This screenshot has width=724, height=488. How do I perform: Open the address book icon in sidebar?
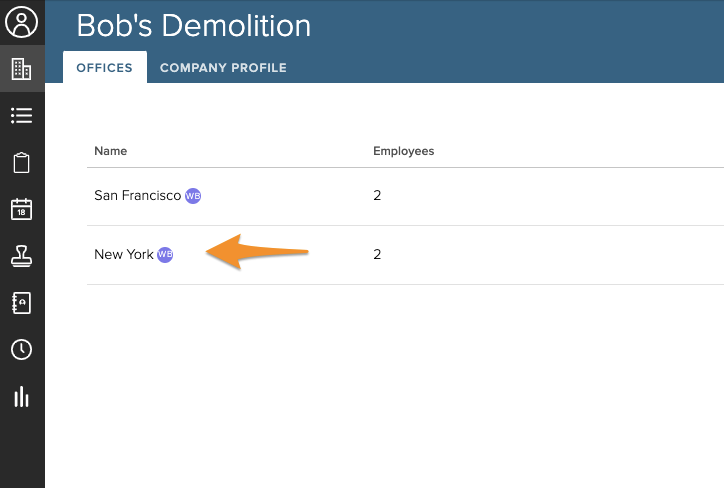coord(22,303)
